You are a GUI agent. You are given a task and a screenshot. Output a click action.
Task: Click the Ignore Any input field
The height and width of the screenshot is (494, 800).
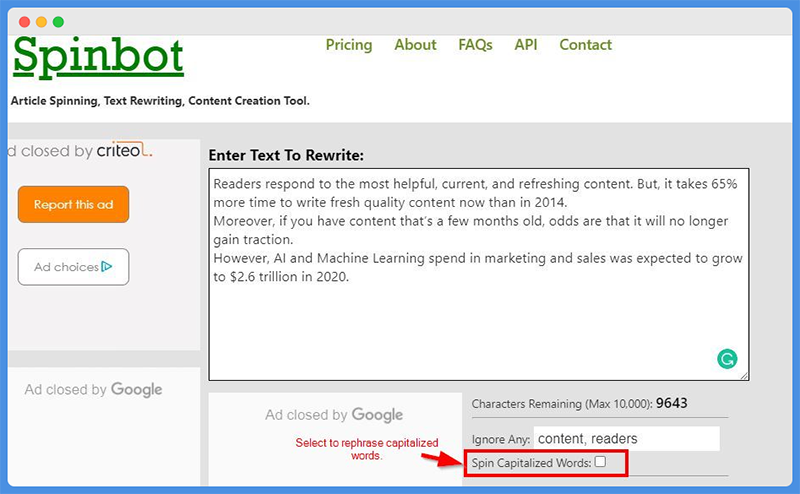tap(627, 438)
